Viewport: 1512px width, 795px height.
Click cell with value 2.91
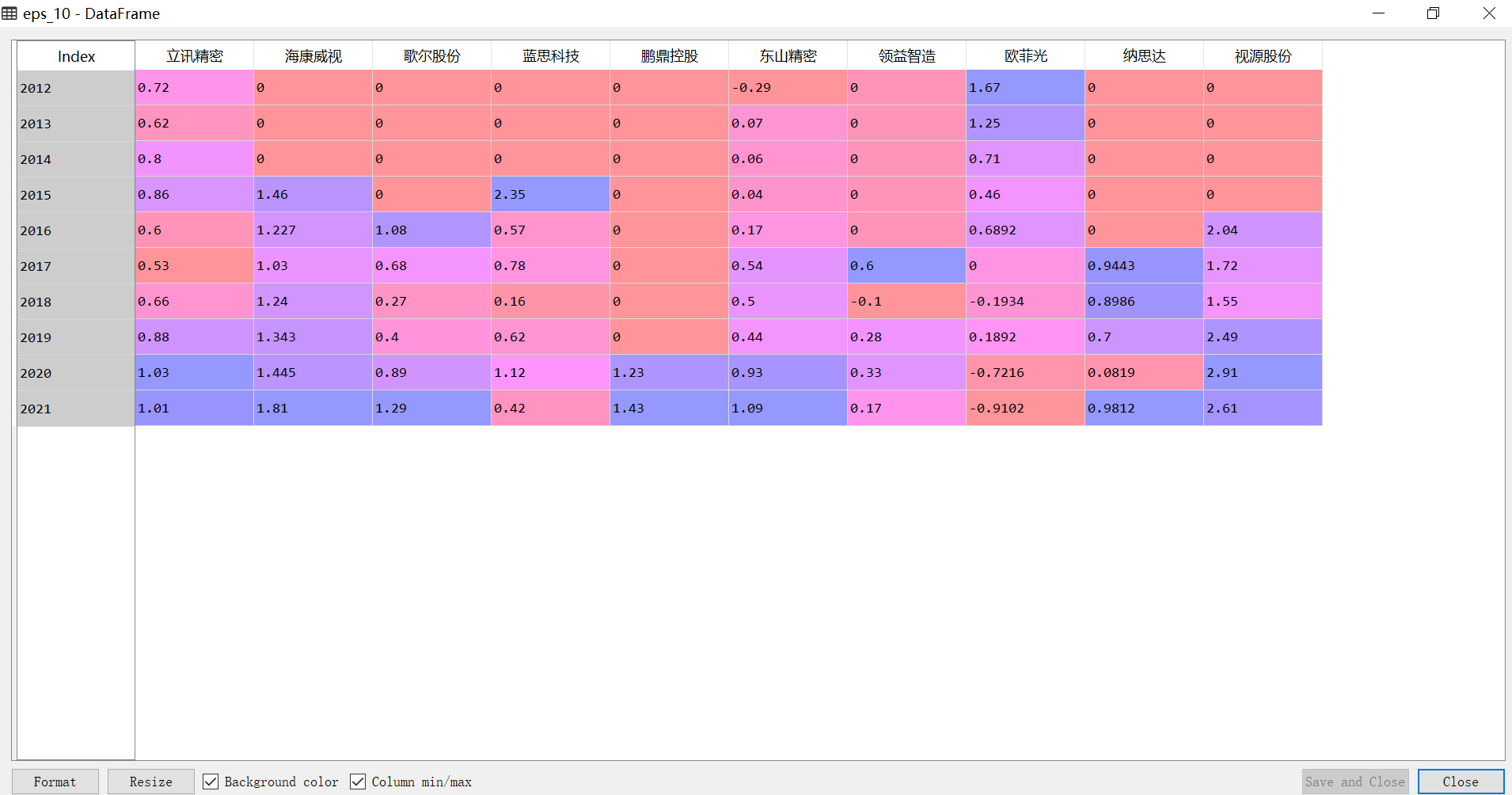1263,372
